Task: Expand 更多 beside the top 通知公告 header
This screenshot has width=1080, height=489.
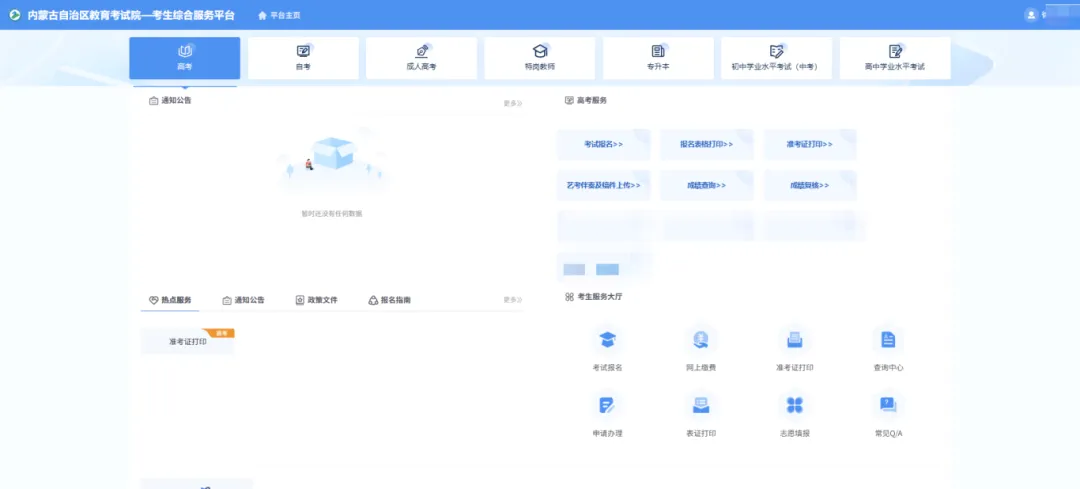Action: coord(512,103)
